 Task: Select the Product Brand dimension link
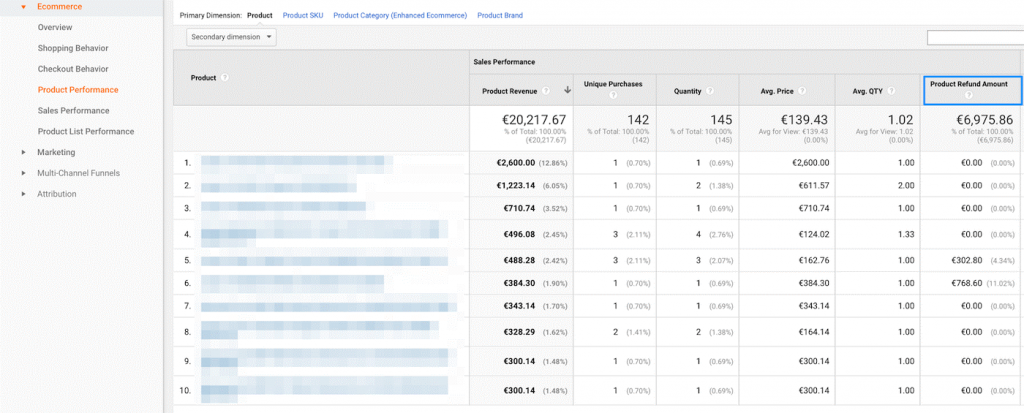pos(499,16)
